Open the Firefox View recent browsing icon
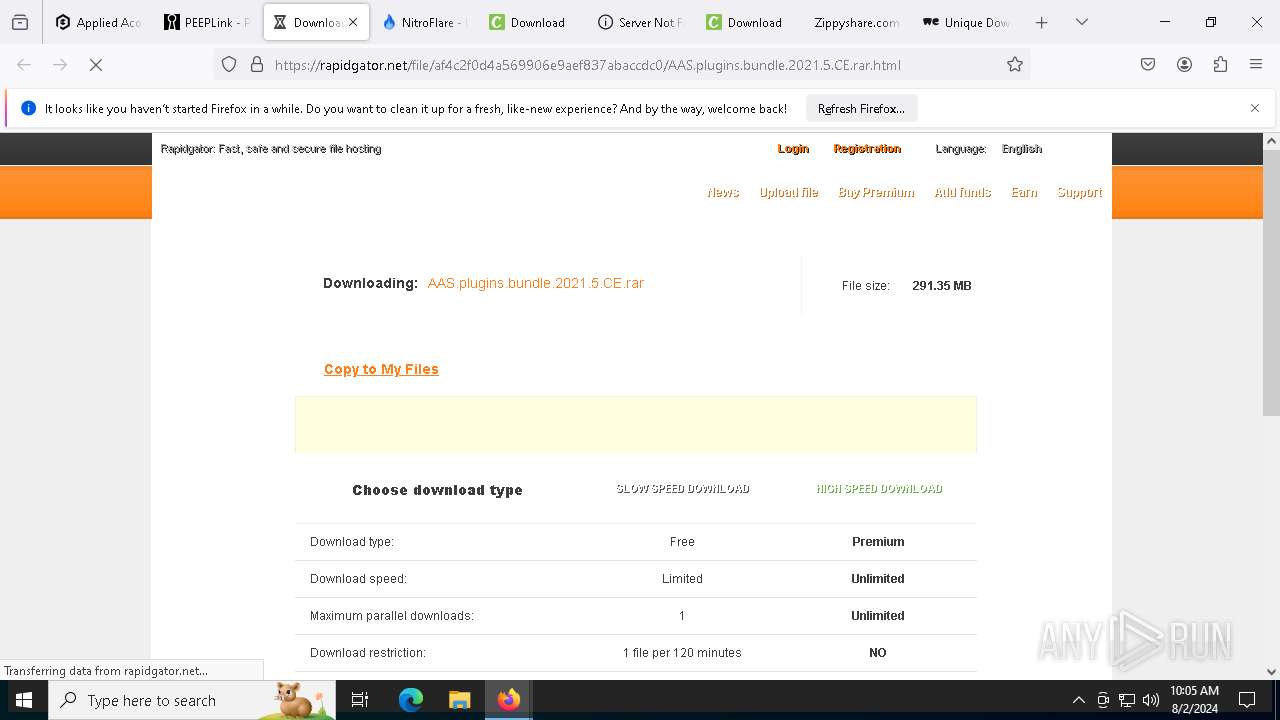The height and width of the screenshot is (720, 1280). coord(20,22)
